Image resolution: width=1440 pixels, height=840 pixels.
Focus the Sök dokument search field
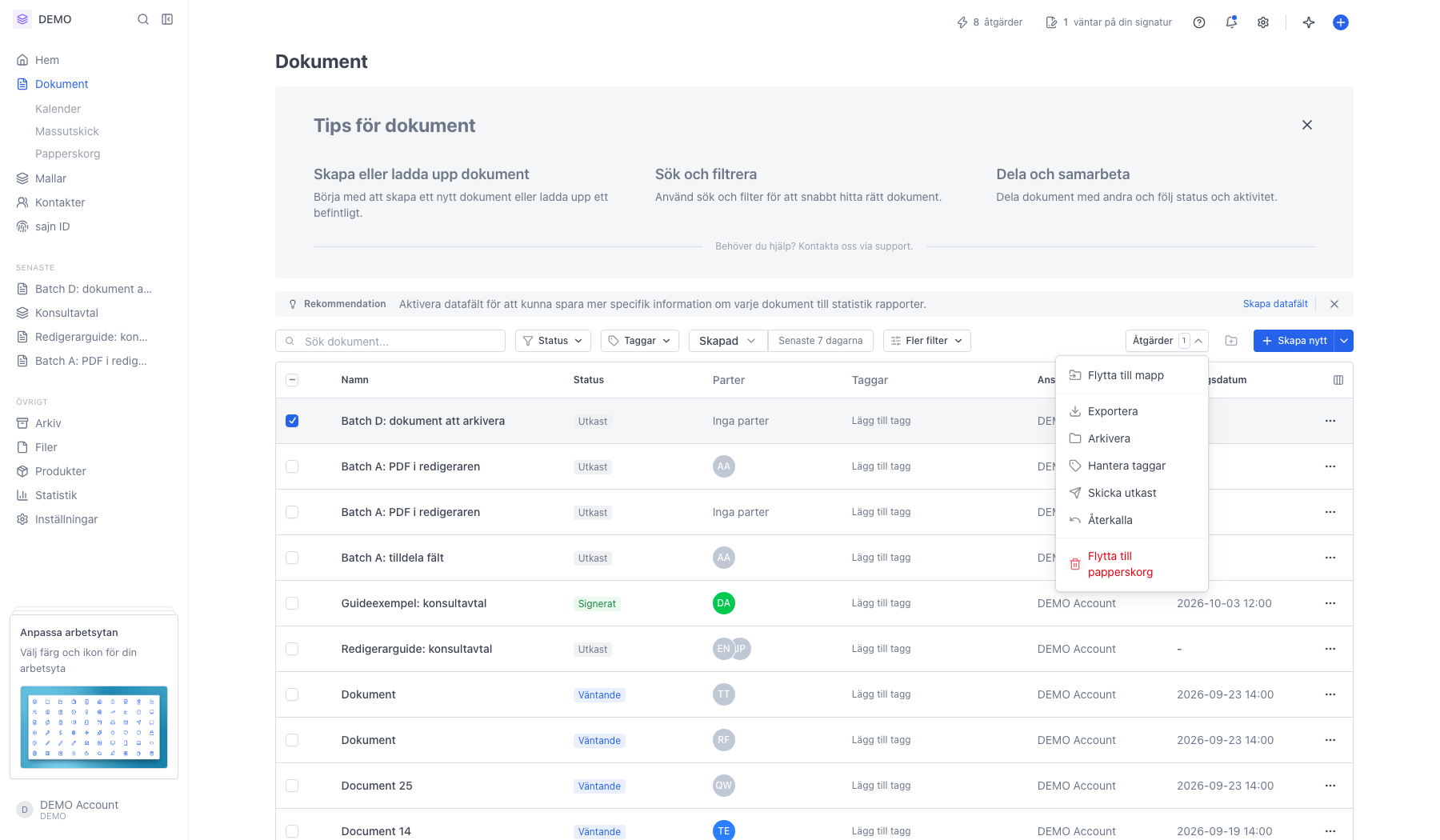pos(390,341)
